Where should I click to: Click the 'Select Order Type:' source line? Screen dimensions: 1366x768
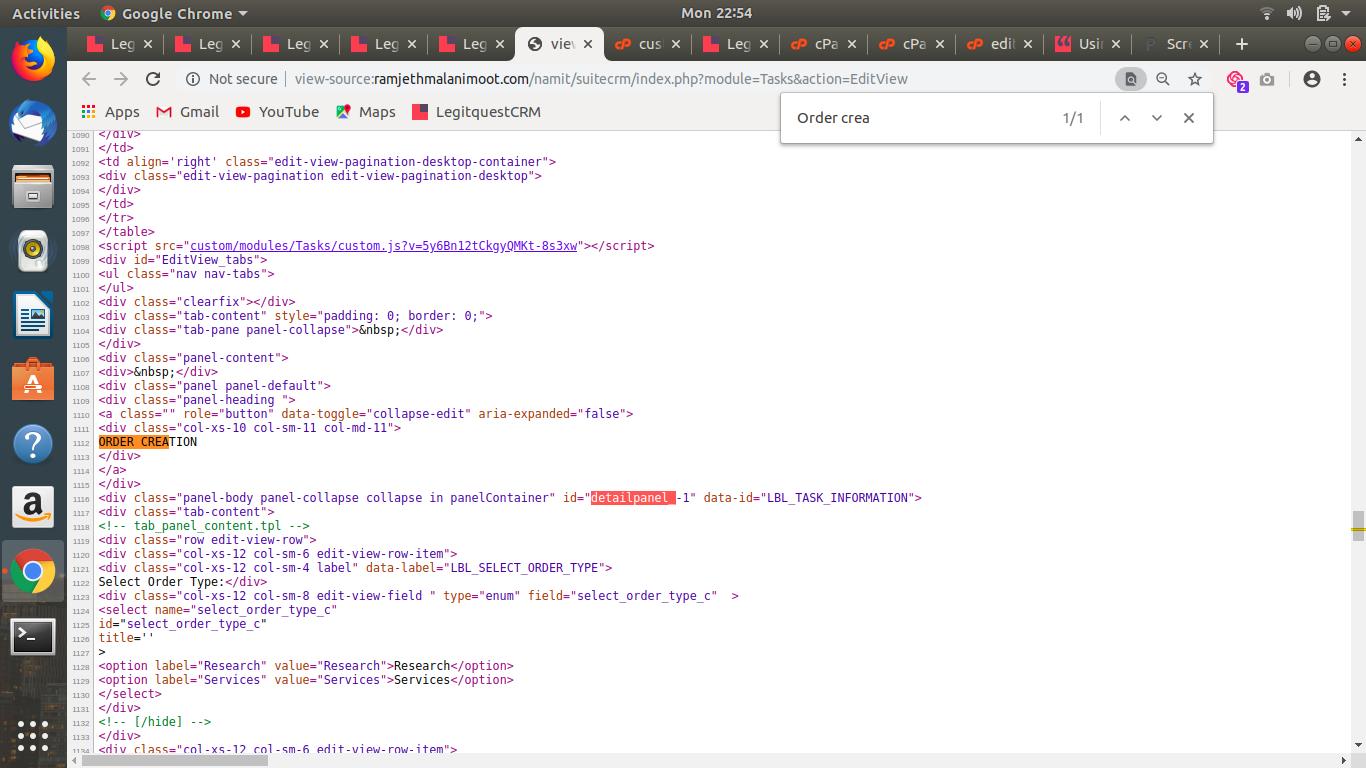pos(182,581)
